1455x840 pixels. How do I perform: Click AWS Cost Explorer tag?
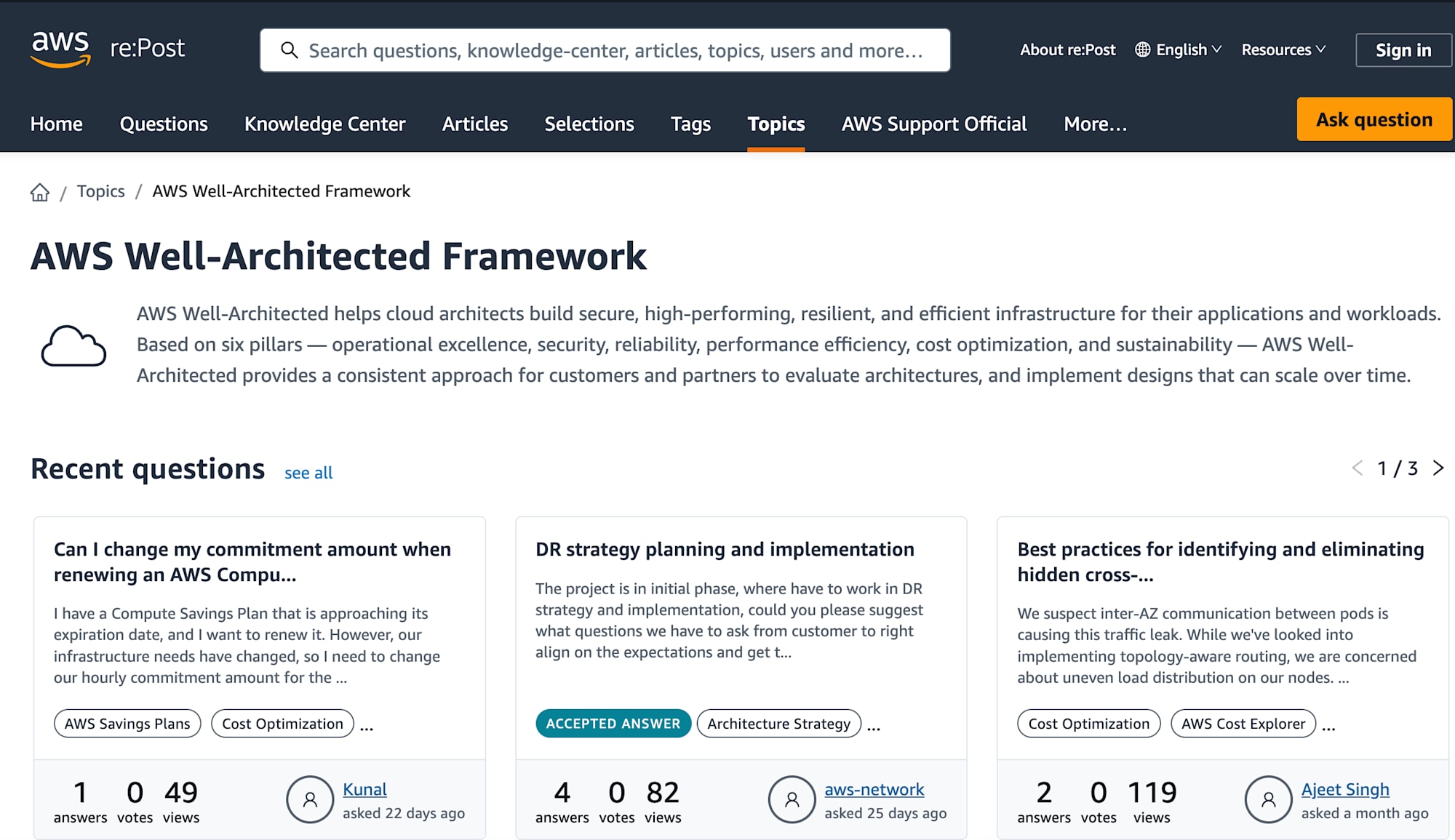(x=1243, y=724)
